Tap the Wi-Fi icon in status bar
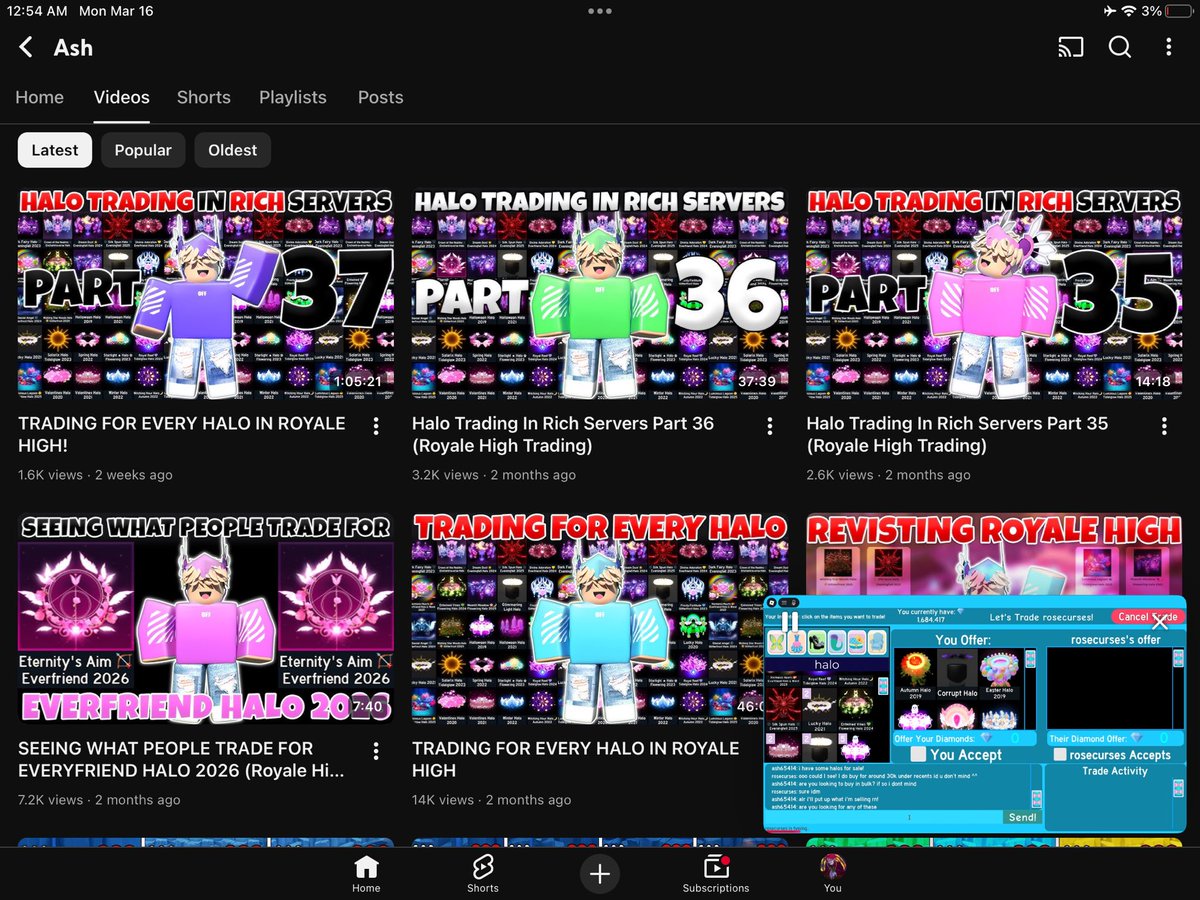 point(1128,11)
